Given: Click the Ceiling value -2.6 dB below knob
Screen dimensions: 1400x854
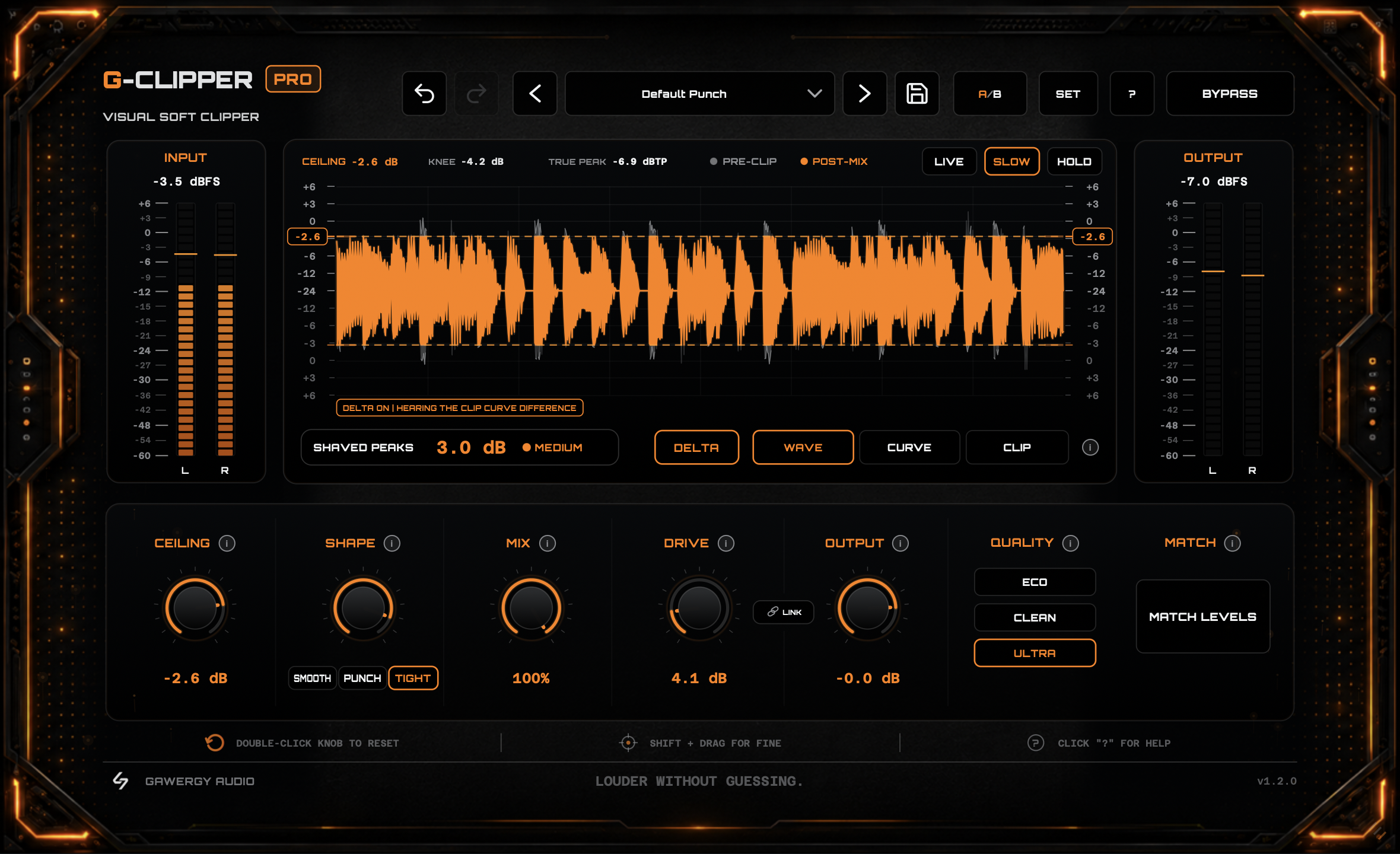Looking at the screenshot, I should pos(196,678).
